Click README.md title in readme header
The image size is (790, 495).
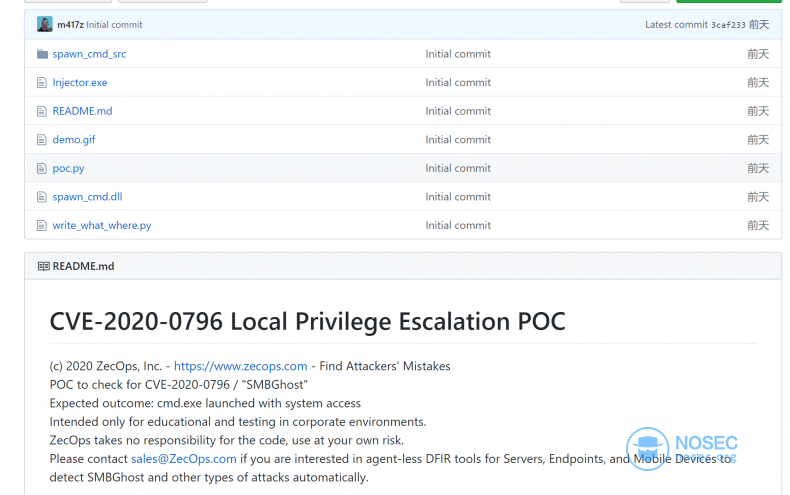pos(83,266)
